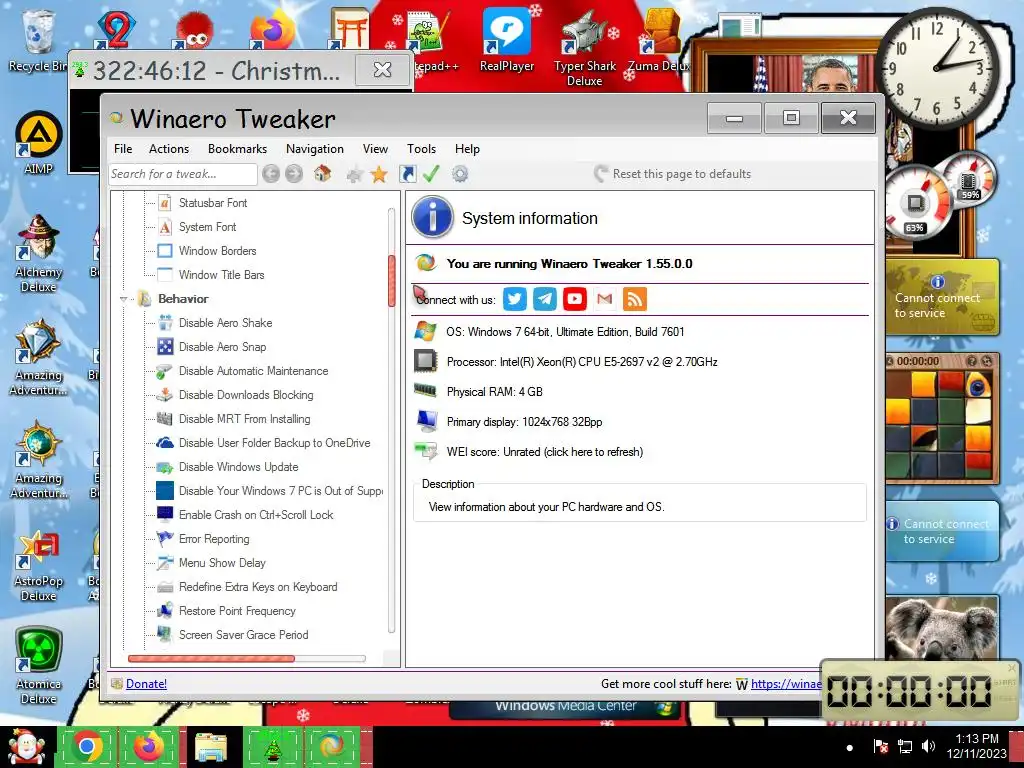Click the RAM module icon

pyautogui.click(x=425, y=391)
